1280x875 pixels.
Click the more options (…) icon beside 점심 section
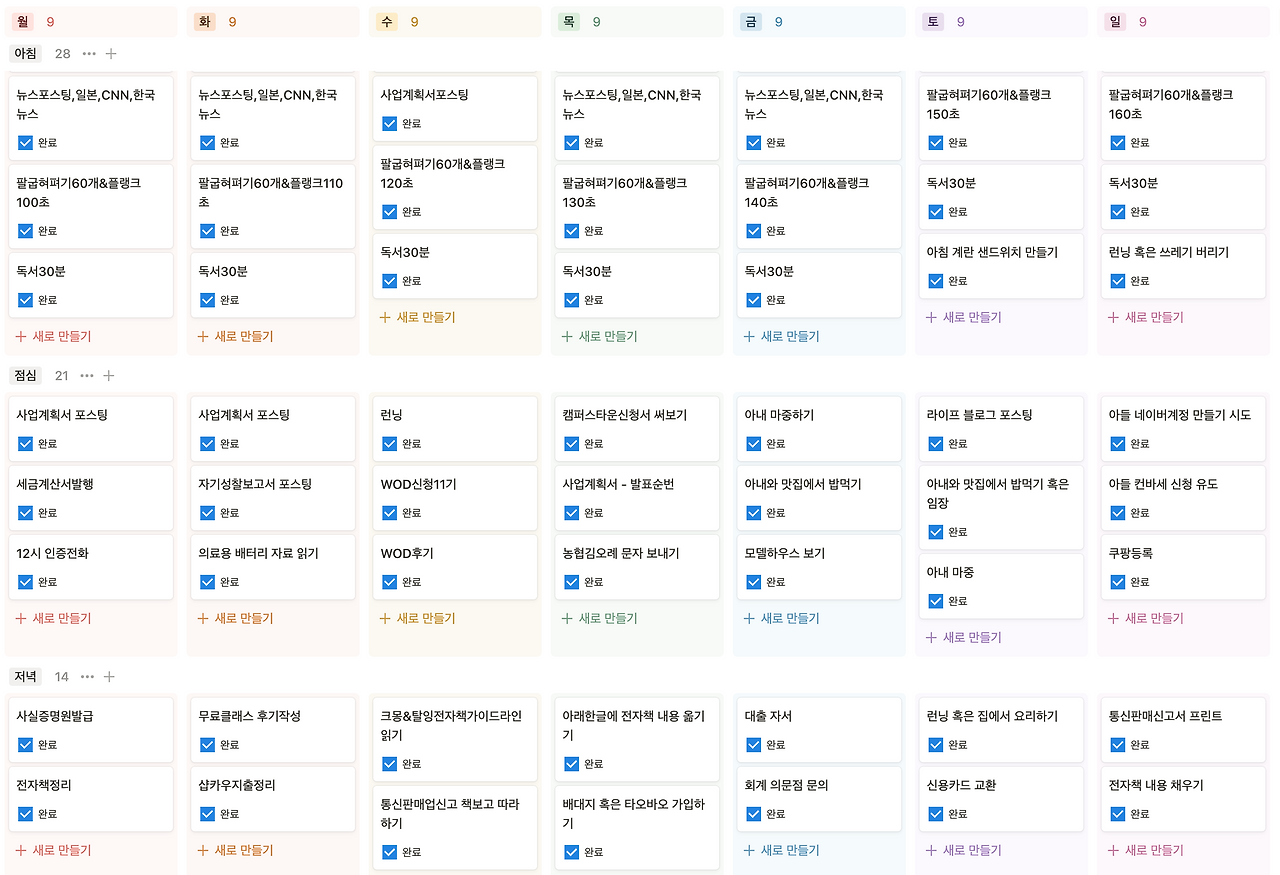coord(85,375)
